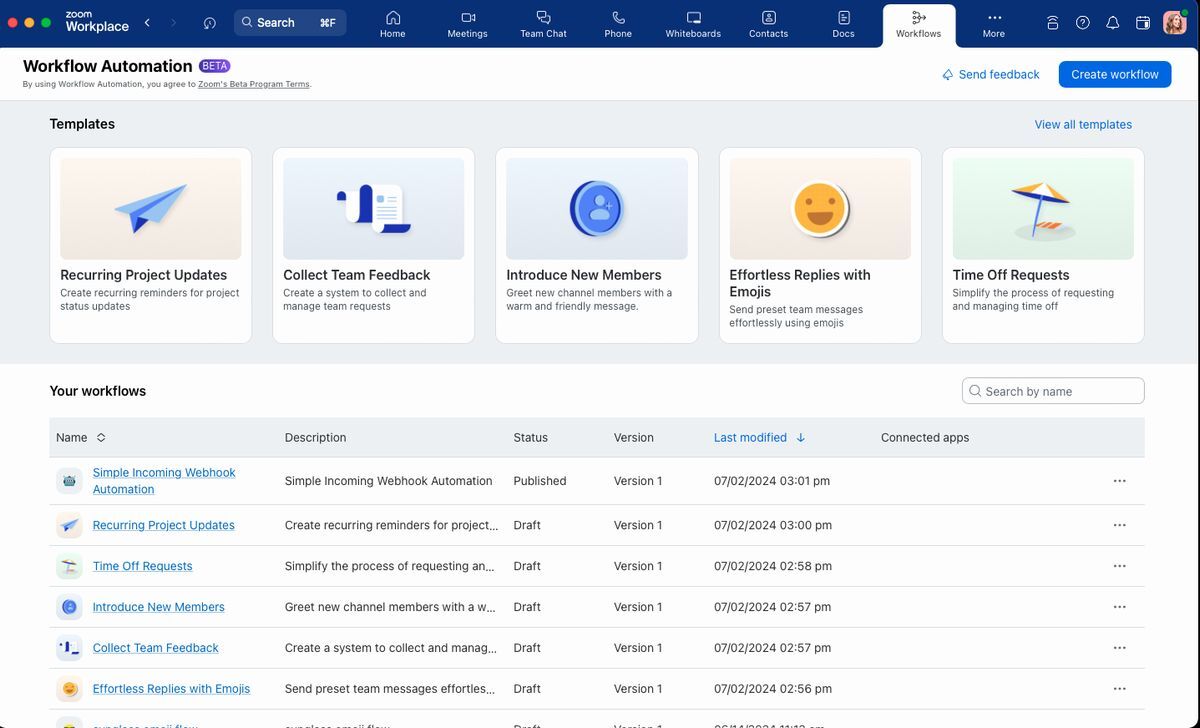Open more options for Introduce New Members row
The image size is (1200, 728).
click(1120, 607)
